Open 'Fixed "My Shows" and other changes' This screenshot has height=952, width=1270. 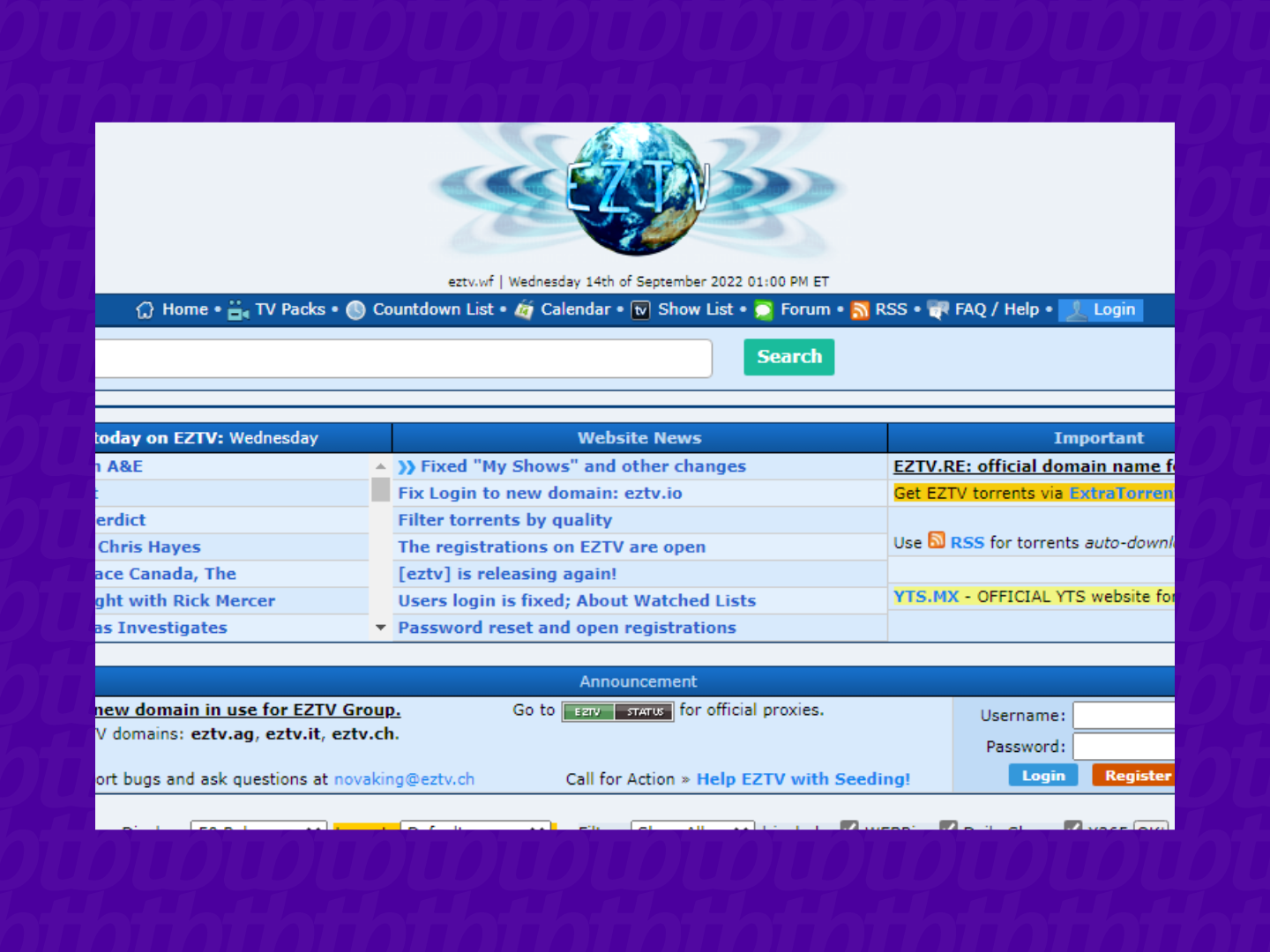(583, 466)
